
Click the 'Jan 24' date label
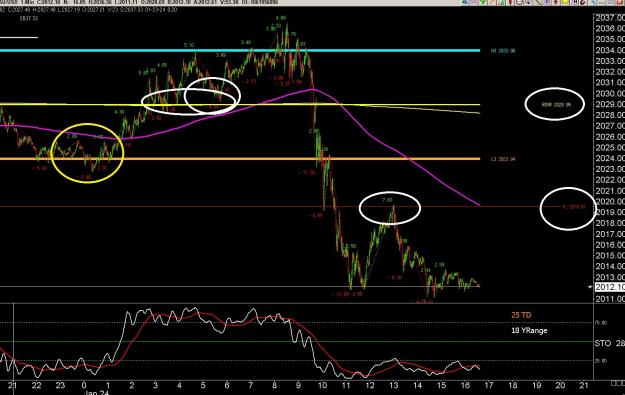(97, 392)
